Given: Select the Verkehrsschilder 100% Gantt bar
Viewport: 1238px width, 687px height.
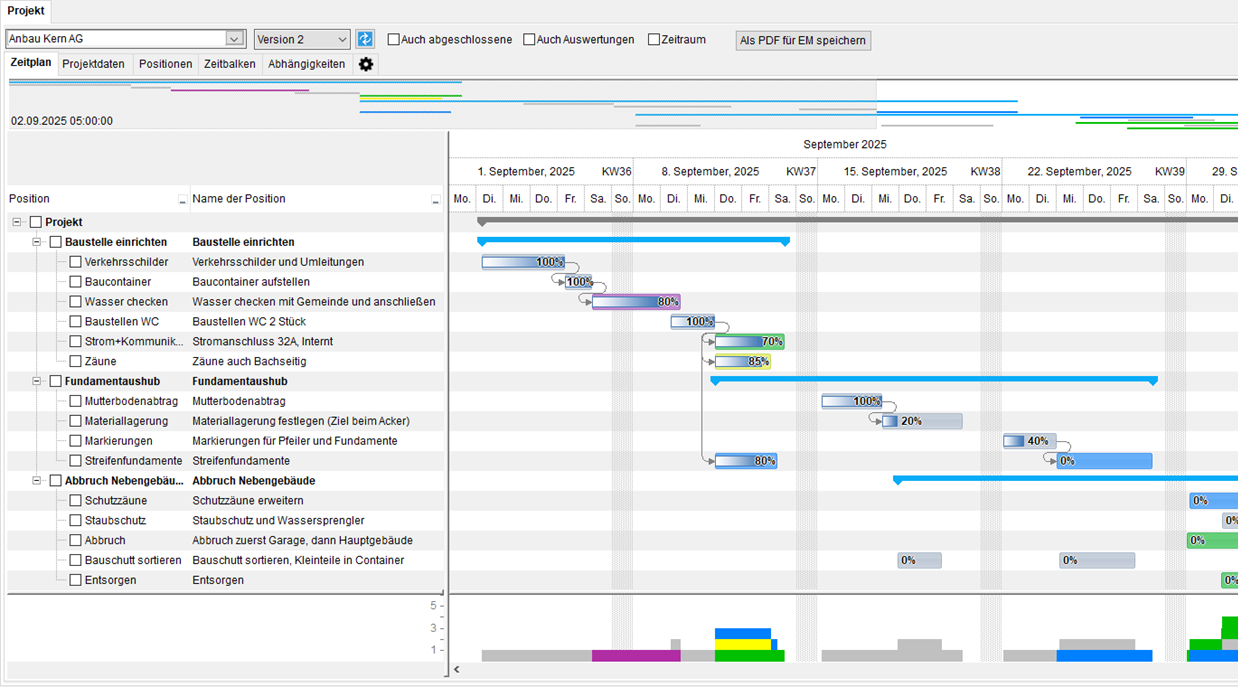Looking at the screenshot, I should pos(522,262).
